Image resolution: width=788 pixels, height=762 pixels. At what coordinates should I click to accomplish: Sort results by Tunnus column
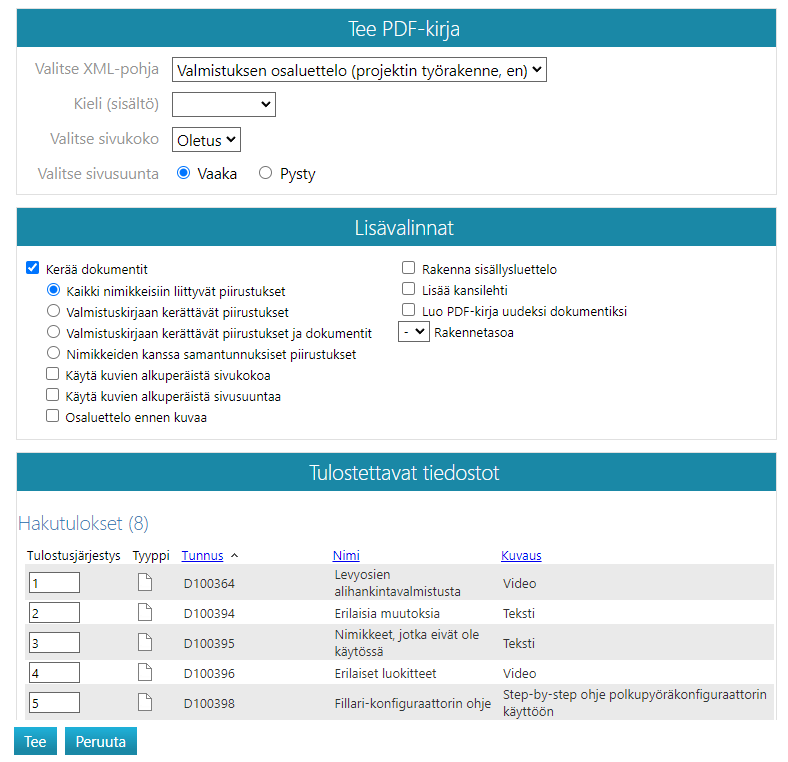point(202,555)
